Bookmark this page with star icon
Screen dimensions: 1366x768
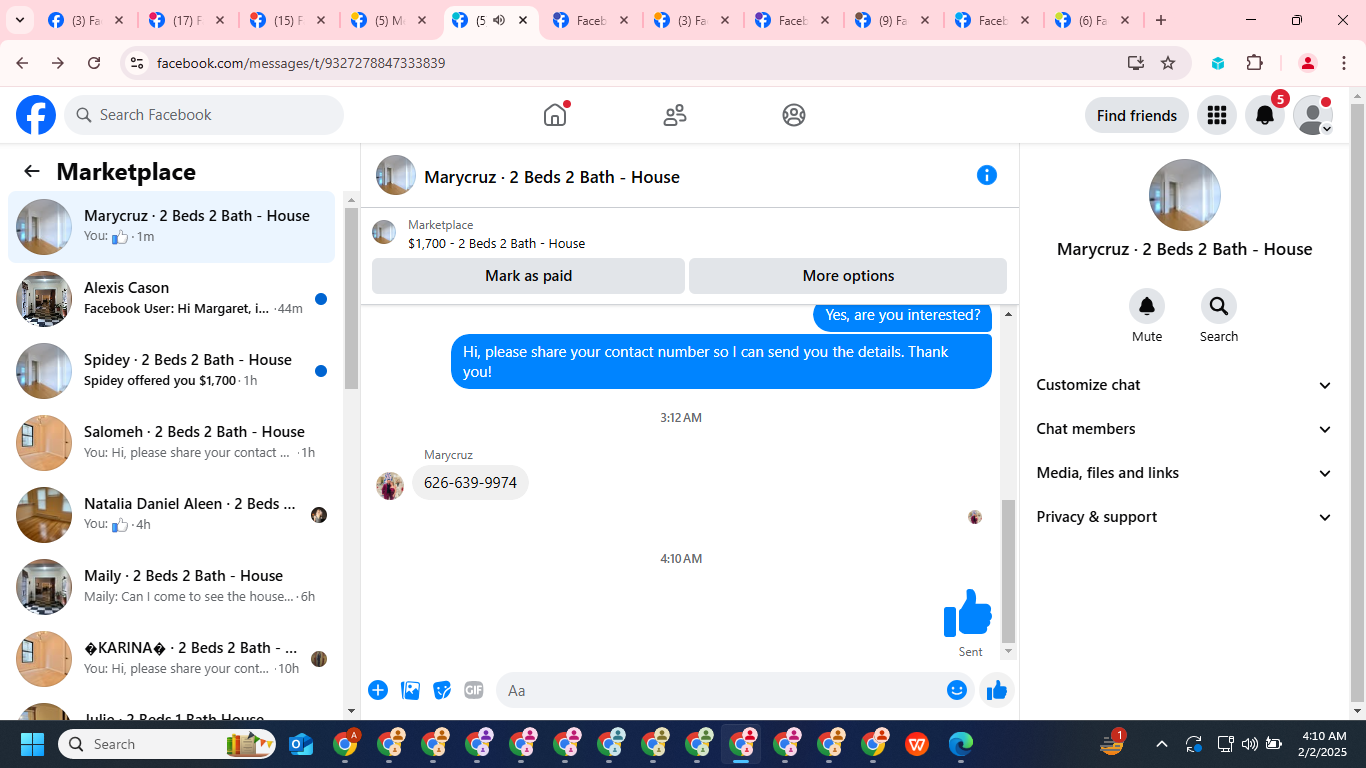point(1168,63)
